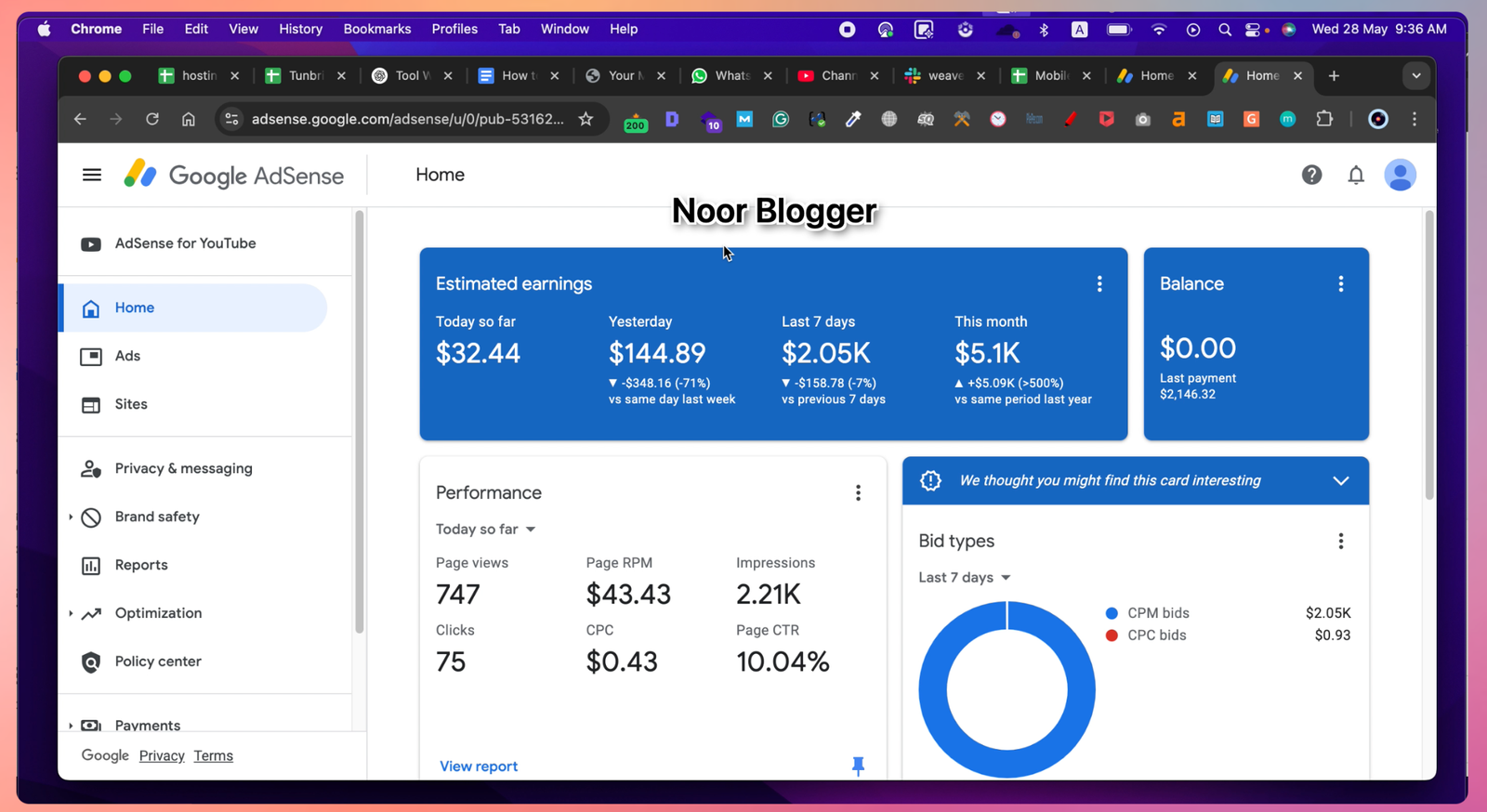Open the Help question mark icon
The height and width of the screenshot is (812, 1487).
1311,175
